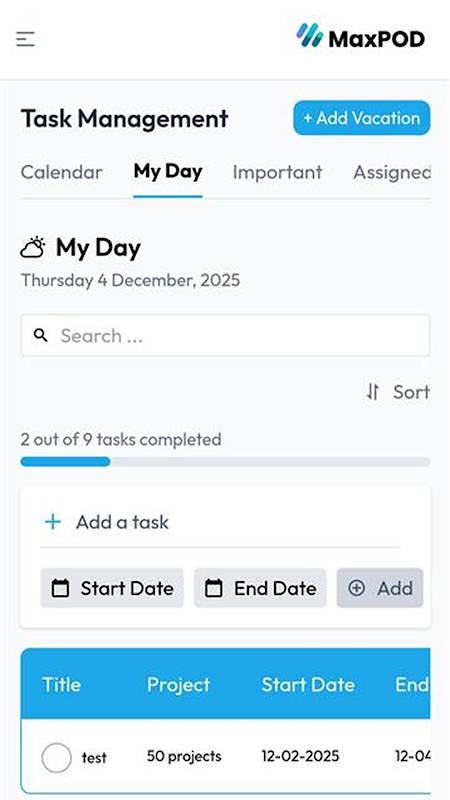Select the Assigned tab
Screen dimensions: 450x800
[x=392, y=172]
